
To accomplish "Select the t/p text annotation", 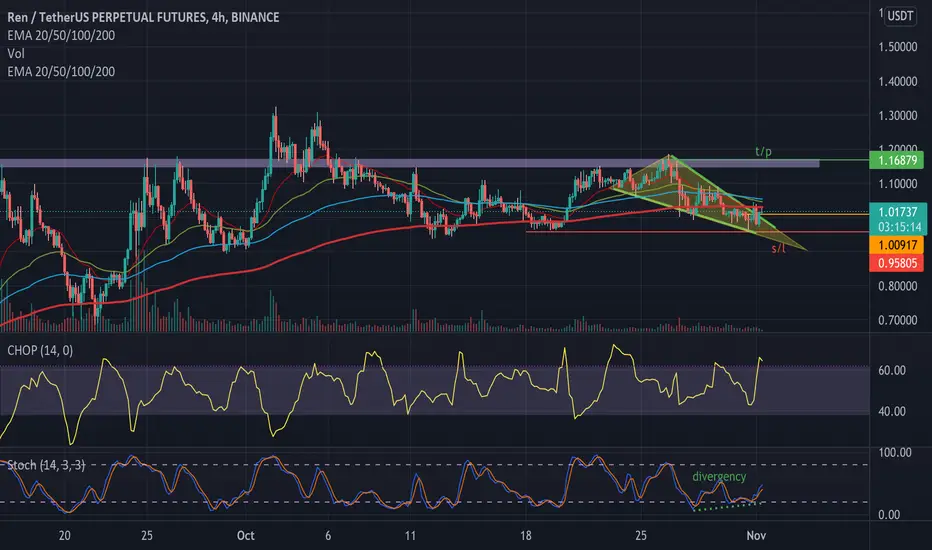I will click(763, 152).
